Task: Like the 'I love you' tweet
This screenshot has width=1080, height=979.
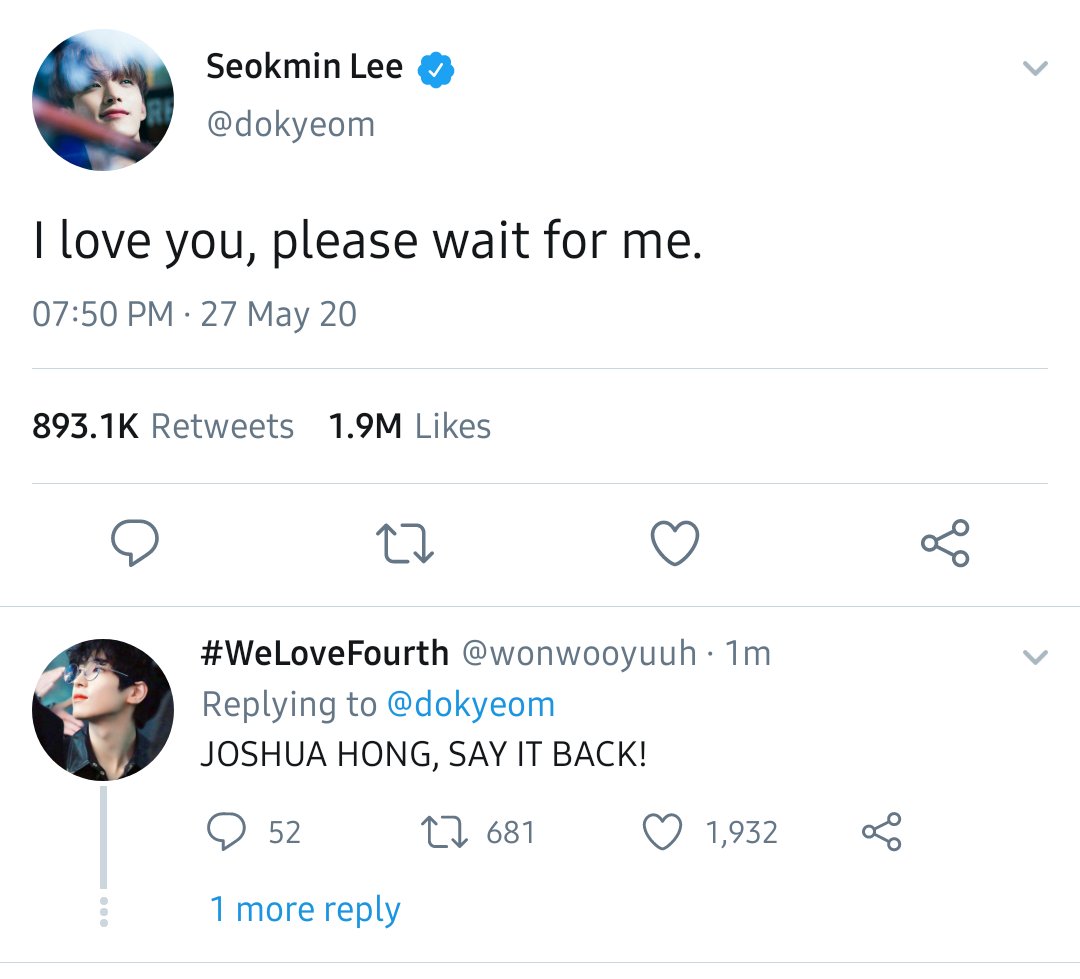Action: (x=675, y=544)
